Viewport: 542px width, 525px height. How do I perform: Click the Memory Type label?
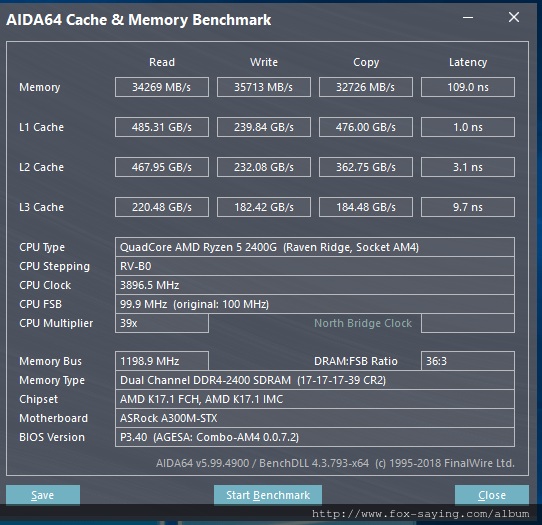coord(52,381)
